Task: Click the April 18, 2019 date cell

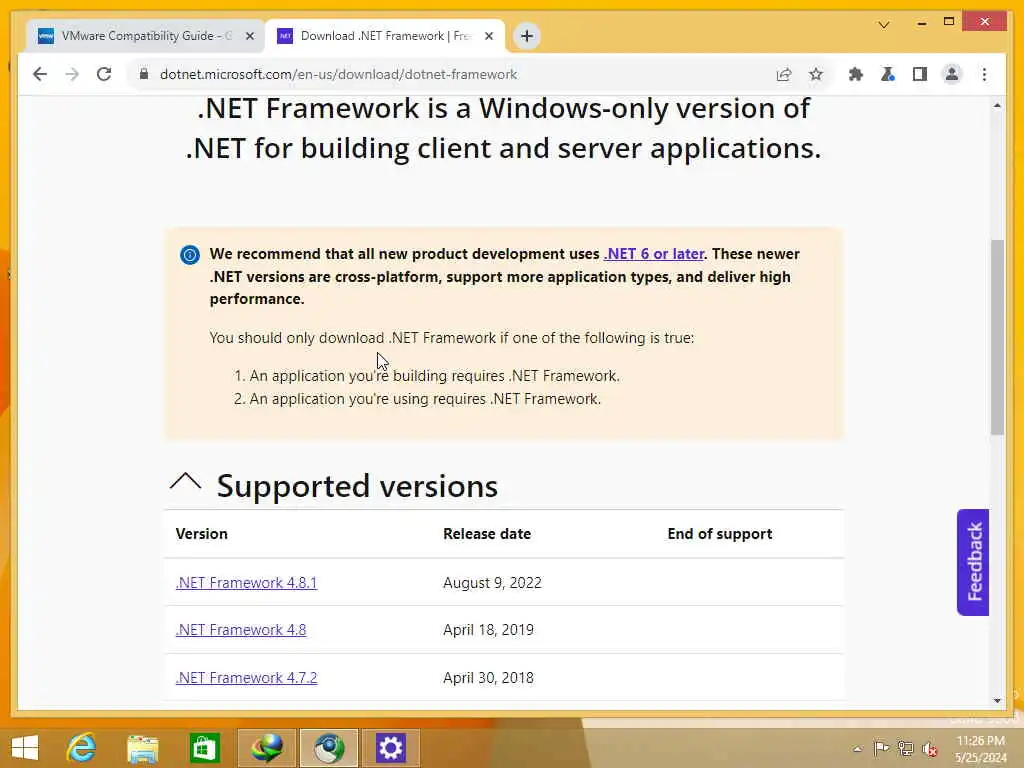Action: tap(488, 630)
